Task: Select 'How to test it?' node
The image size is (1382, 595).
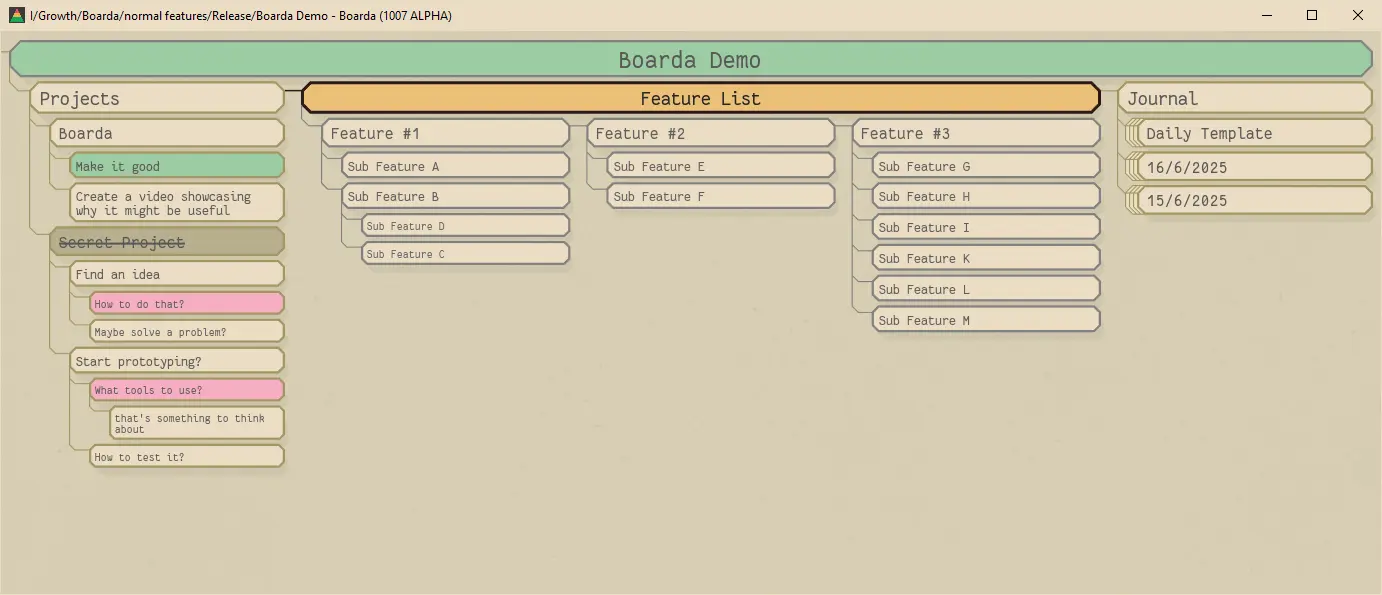Action: point(187,456)
